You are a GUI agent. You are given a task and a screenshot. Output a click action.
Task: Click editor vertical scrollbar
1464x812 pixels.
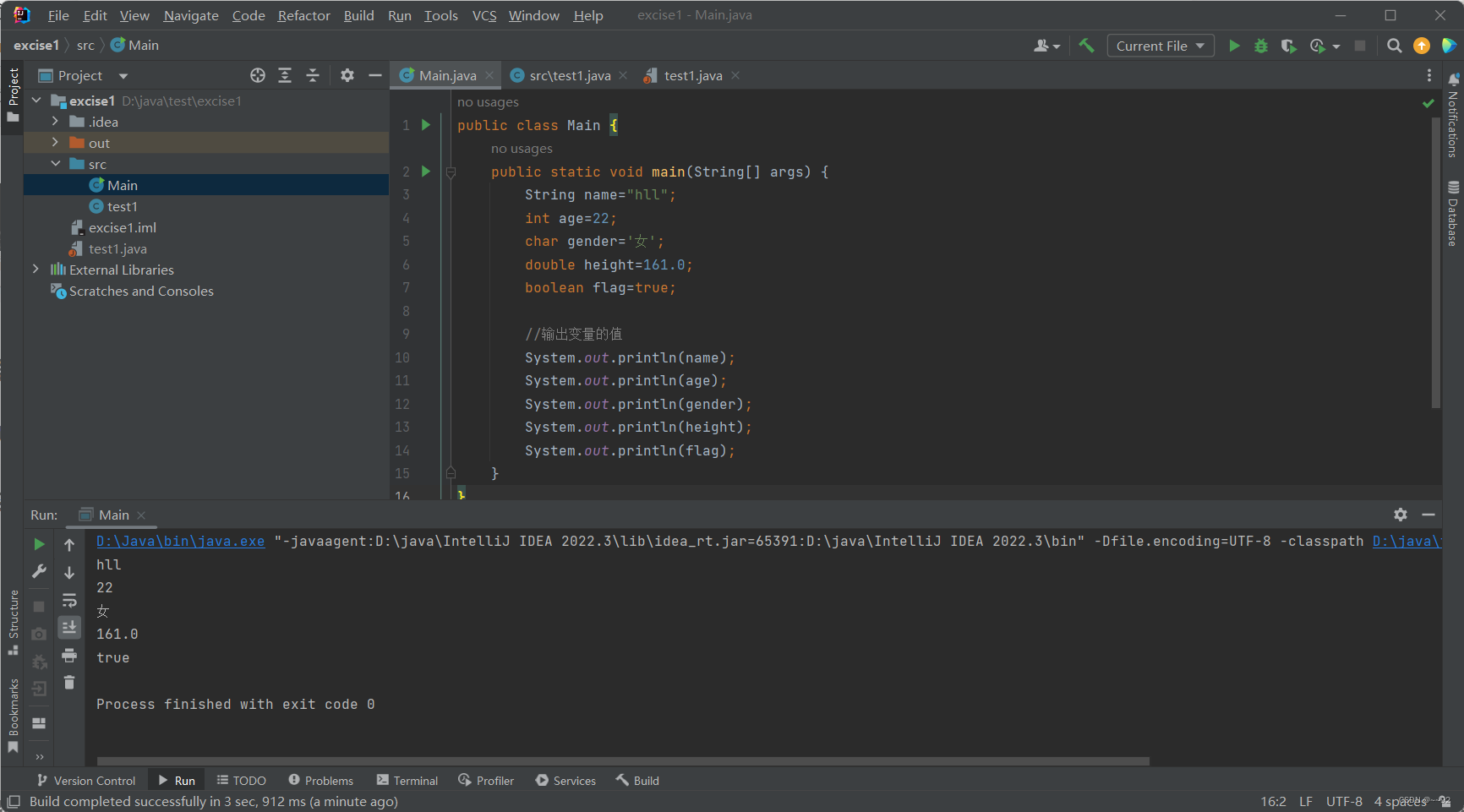coord(1435,264)
